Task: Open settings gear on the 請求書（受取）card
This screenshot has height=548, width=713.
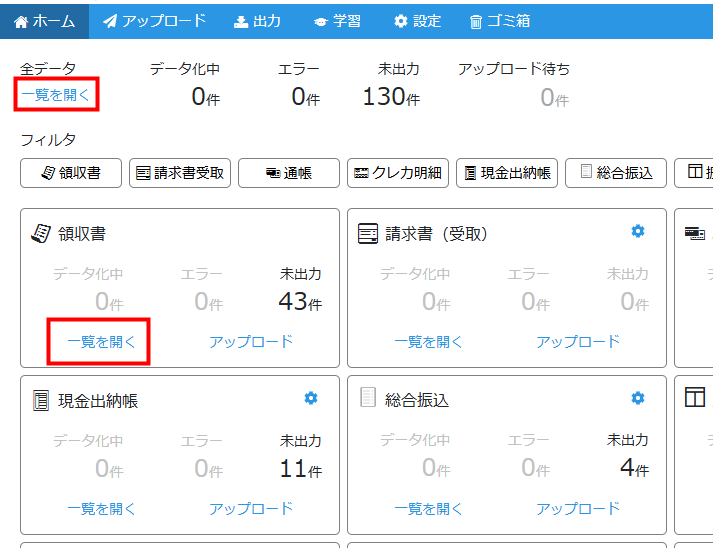Action: (x=638, y=231)
